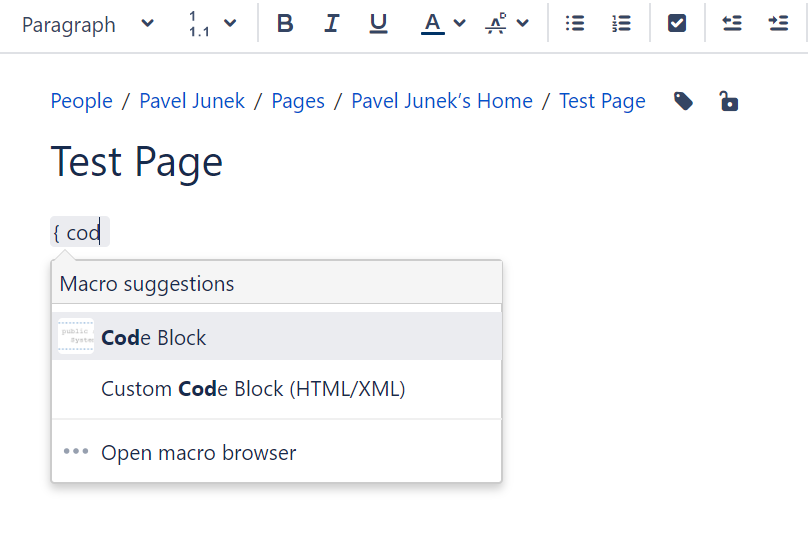
Task: Insert a task list checkbox
Action: (x=677, y=23)
